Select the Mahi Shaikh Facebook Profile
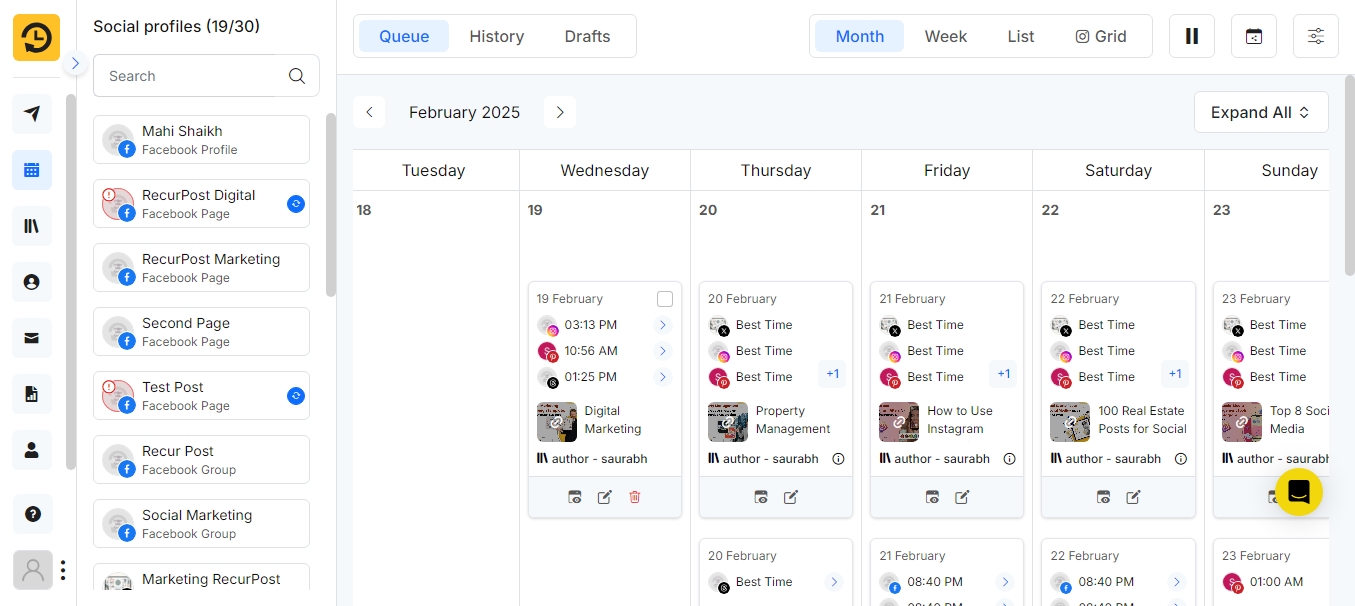Image resolution: width=1355 pixels, height=606 pixels. click(201, 139)
